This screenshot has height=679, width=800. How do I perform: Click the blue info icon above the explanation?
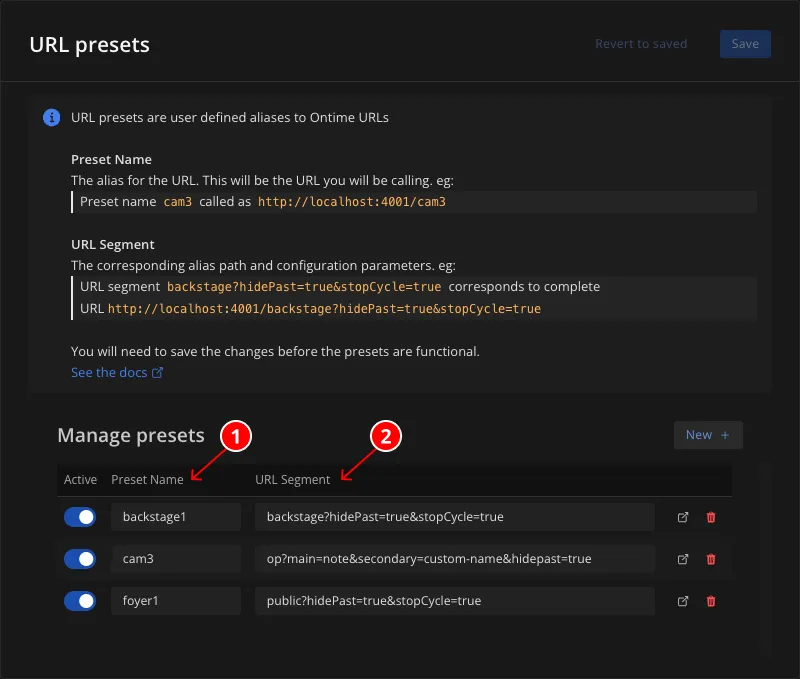[x=50, y=117]
